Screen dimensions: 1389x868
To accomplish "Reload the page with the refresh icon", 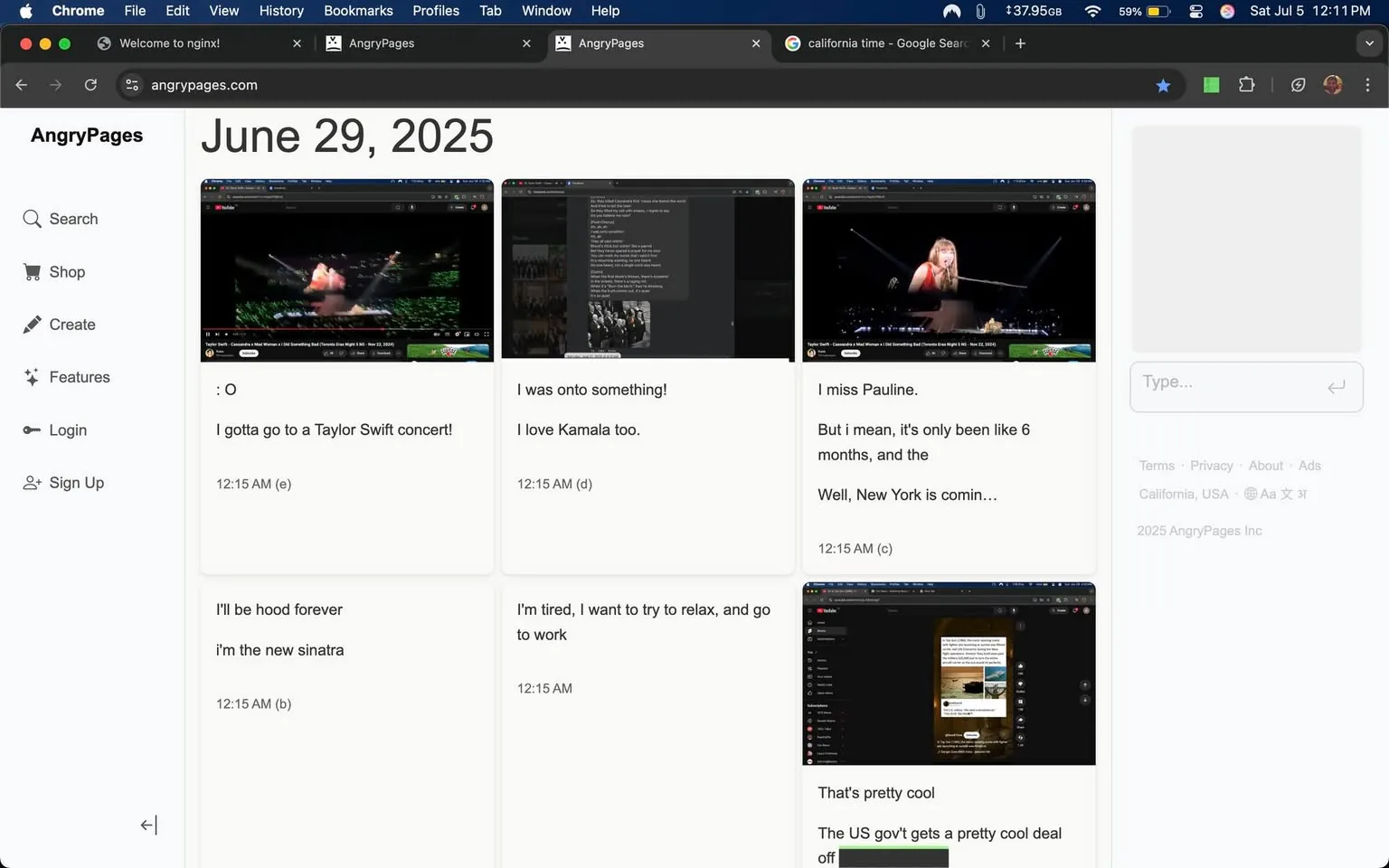I will [90, 84].
